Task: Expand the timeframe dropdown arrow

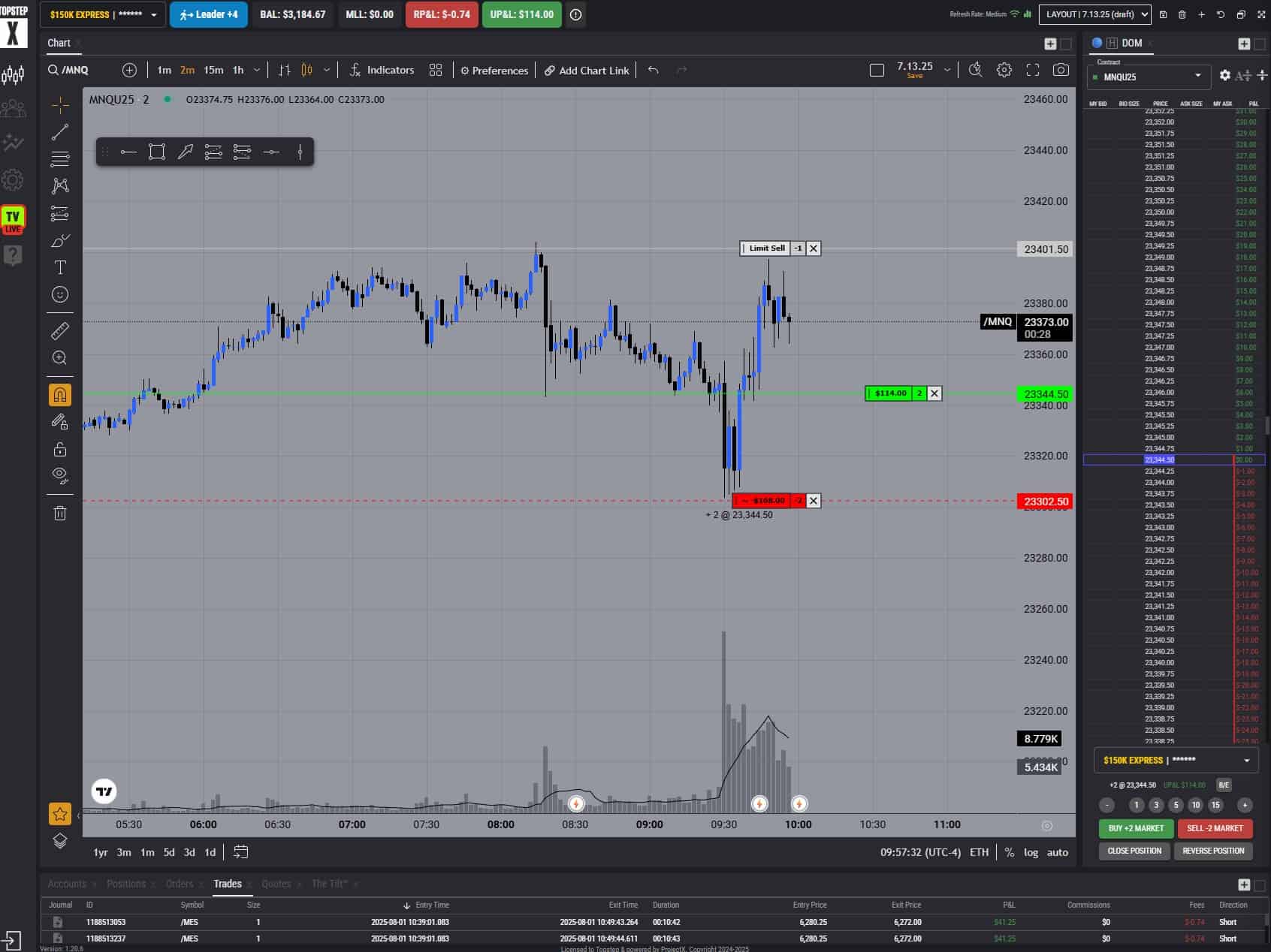Action: pos(257,70)
